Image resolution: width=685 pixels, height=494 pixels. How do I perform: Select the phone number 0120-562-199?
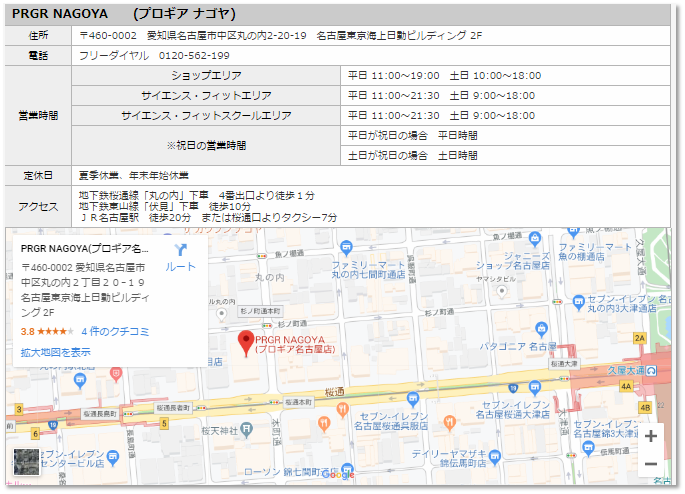[x=194, y=55]
